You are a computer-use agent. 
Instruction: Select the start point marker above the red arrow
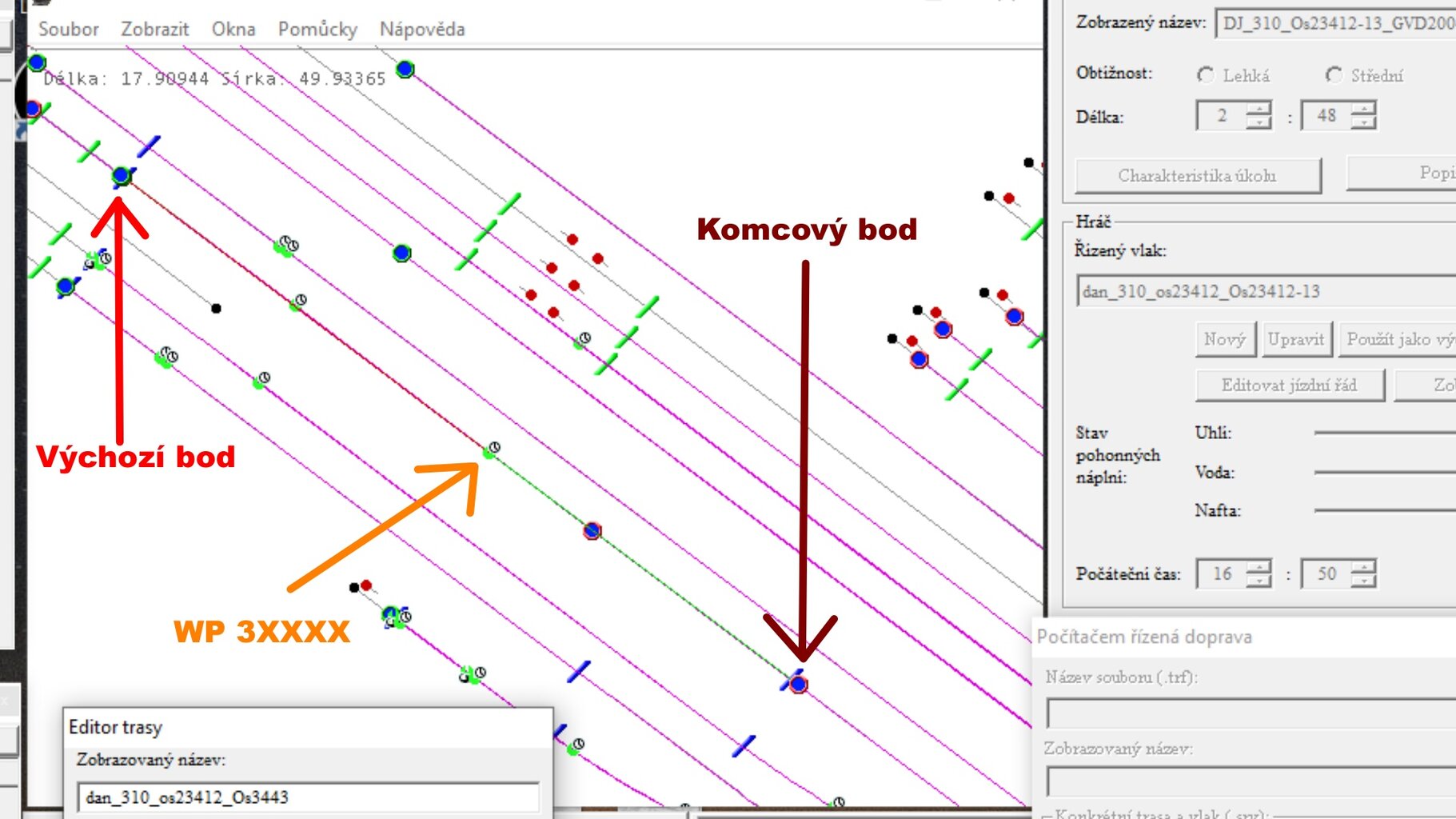pos(122,175)
